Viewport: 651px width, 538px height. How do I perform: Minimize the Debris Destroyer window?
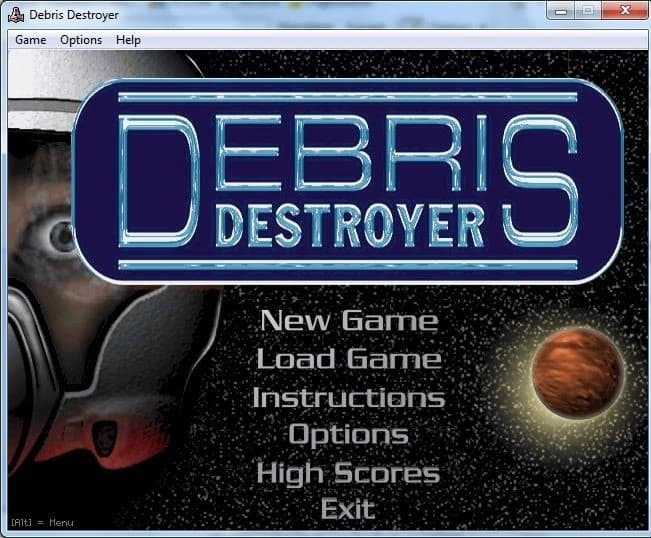point(560,10)
